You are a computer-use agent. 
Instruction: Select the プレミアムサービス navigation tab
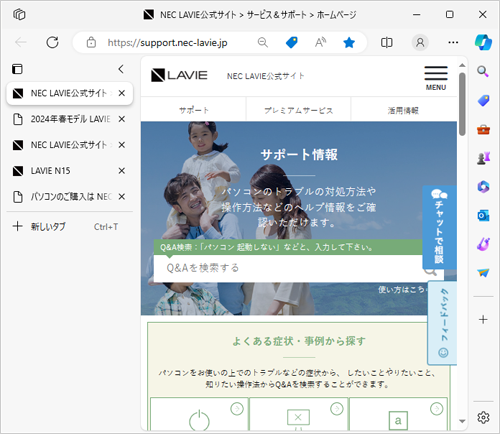pos(298,110)
